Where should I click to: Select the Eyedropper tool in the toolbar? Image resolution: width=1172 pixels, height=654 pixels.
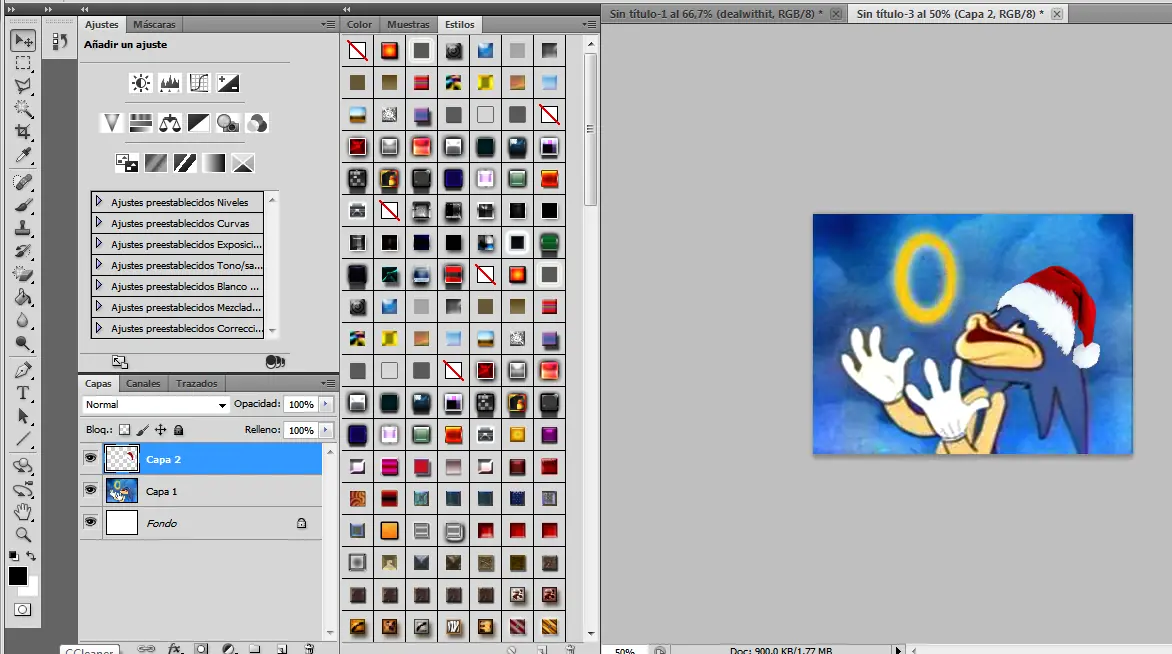coord(23,155)
